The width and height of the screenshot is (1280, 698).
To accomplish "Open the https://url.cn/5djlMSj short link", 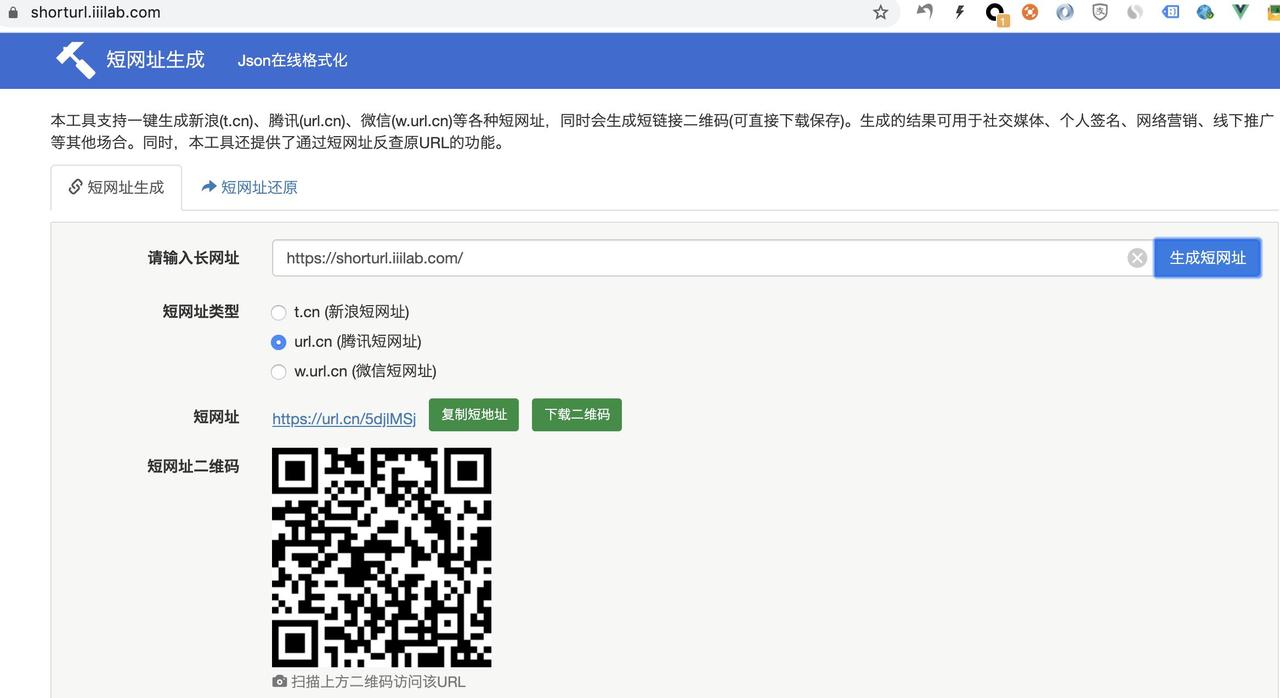I will [344, 419].
